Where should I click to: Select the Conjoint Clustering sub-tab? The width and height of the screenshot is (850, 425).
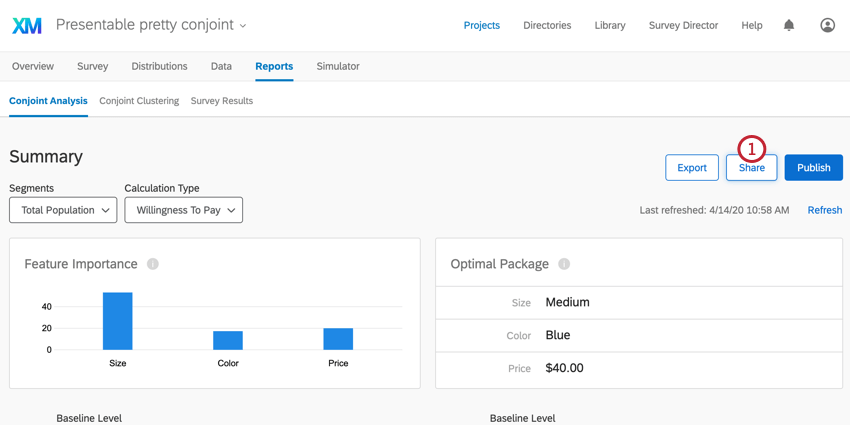click(x=139, y=101)
